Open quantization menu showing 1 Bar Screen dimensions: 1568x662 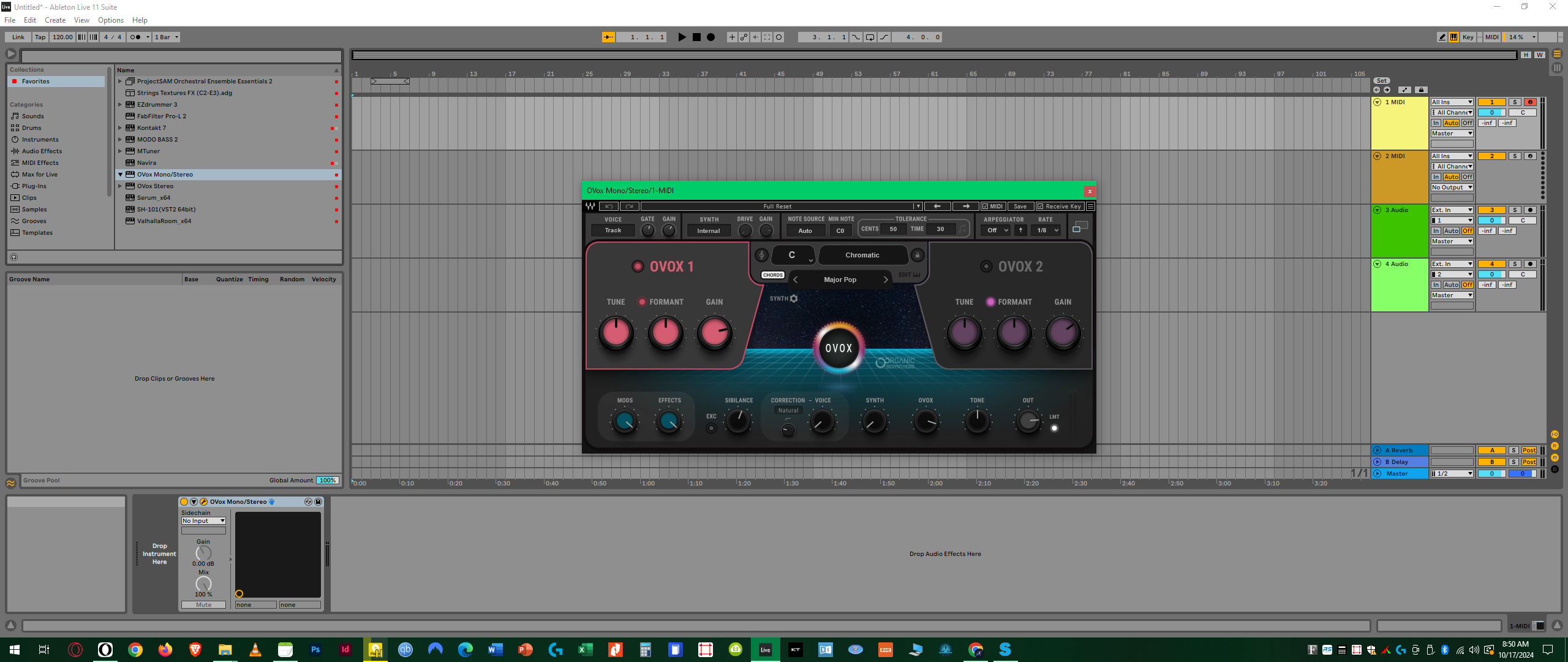tap(167, 37)
